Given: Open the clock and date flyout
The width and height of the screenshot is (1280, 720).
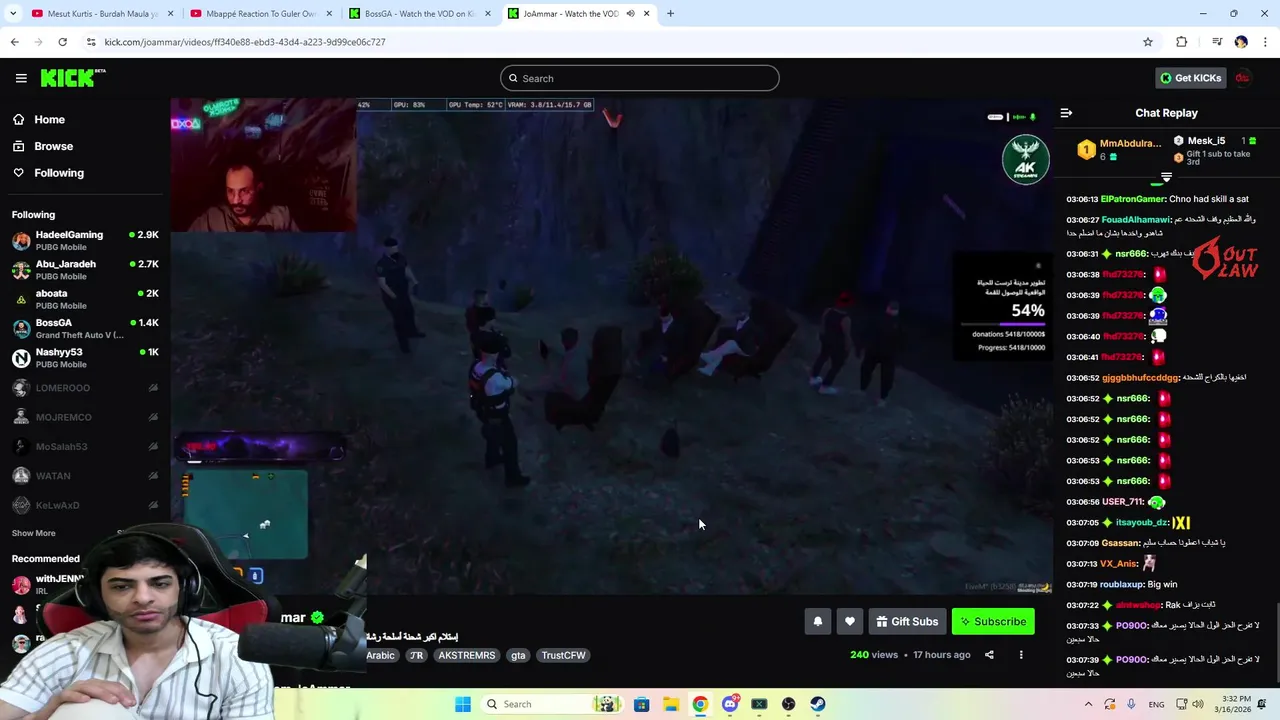Looking at the screenshot, I should click(1238, 704).
